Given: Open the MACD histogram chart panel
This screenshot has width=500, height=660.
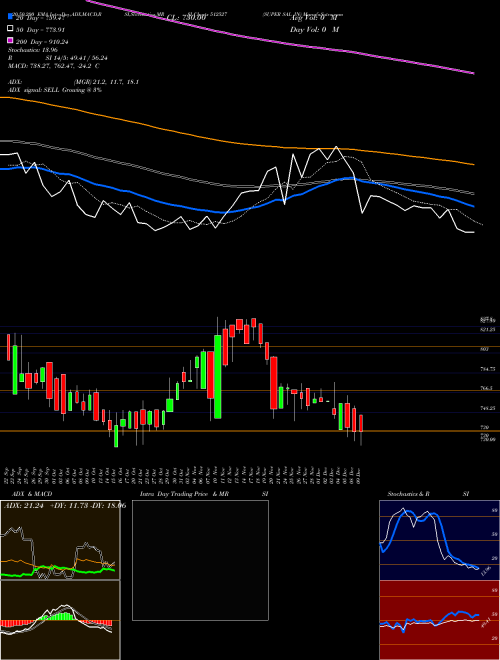Looking at the screenshot, I should coord(60,620).
